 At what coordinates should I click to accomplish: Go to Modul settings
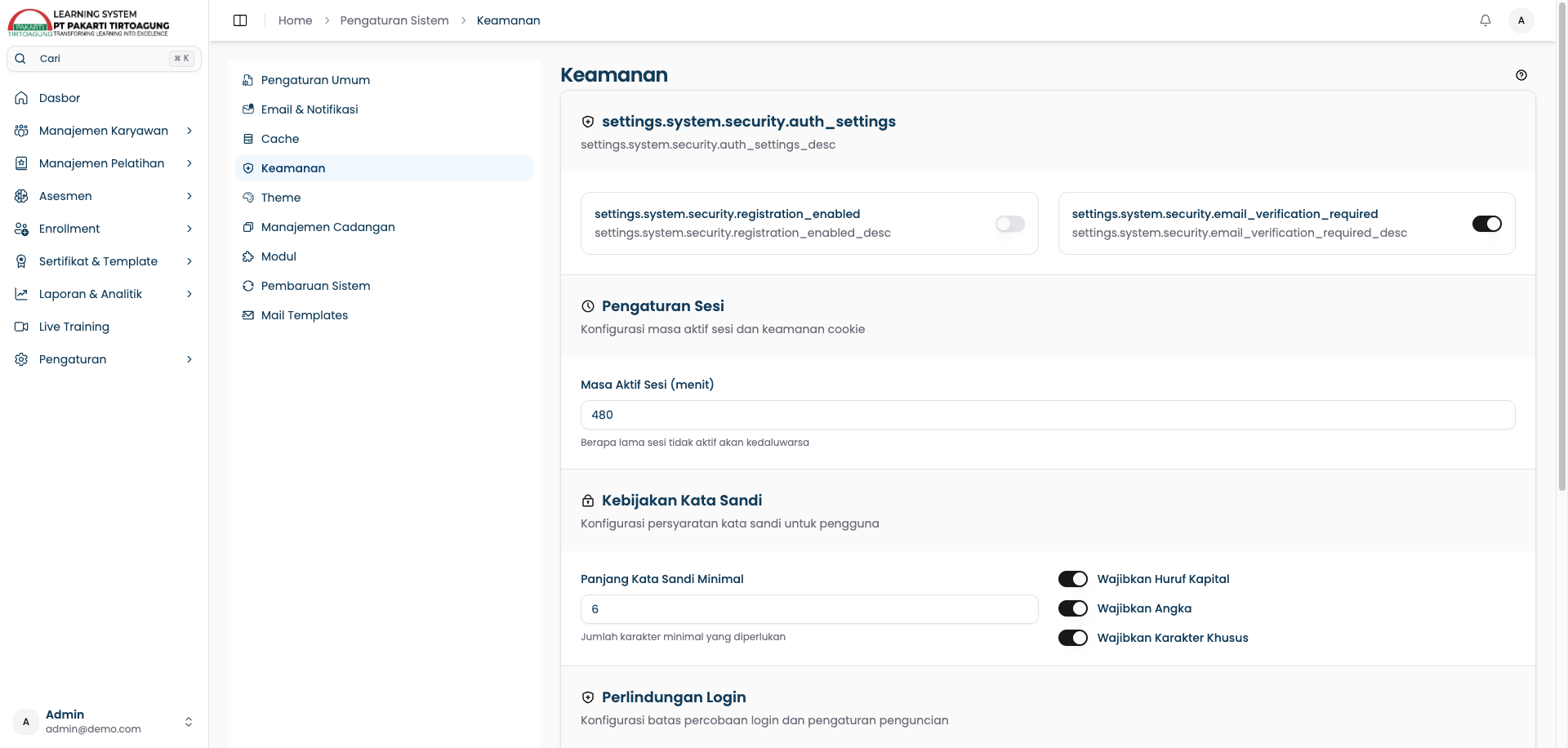[x=385, y=256]
